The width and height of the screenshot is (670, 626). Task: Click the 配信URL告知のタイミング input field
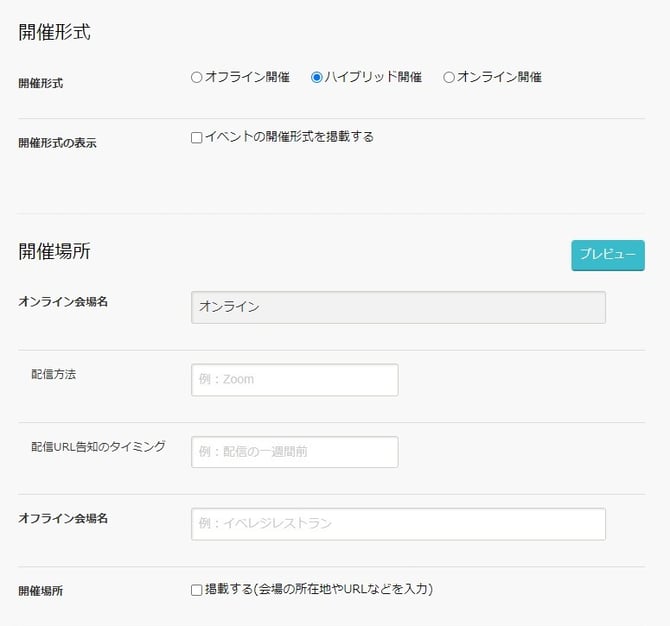pyautogui.click(x=295, y=452)
